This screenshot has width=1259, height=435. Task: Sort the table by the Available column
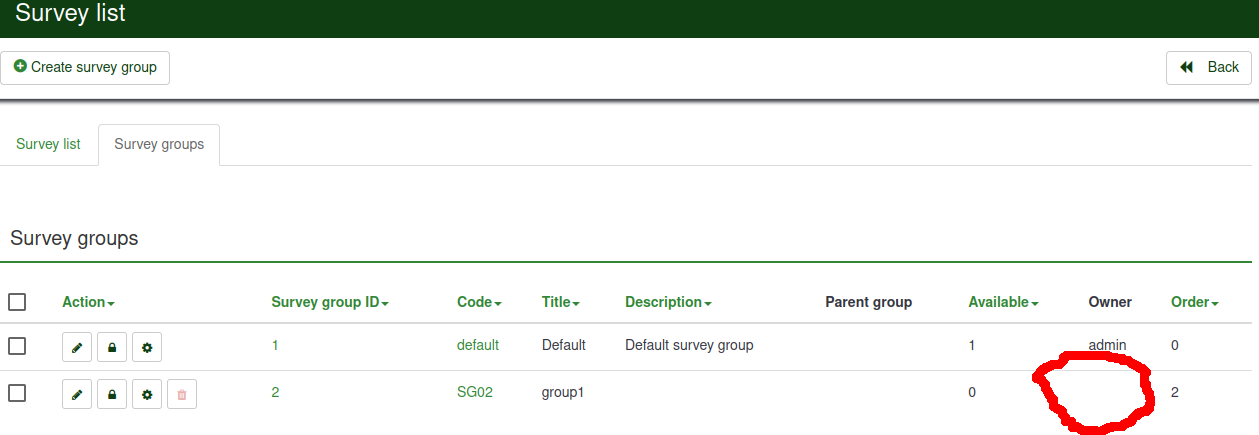(x=1003, y=302)
